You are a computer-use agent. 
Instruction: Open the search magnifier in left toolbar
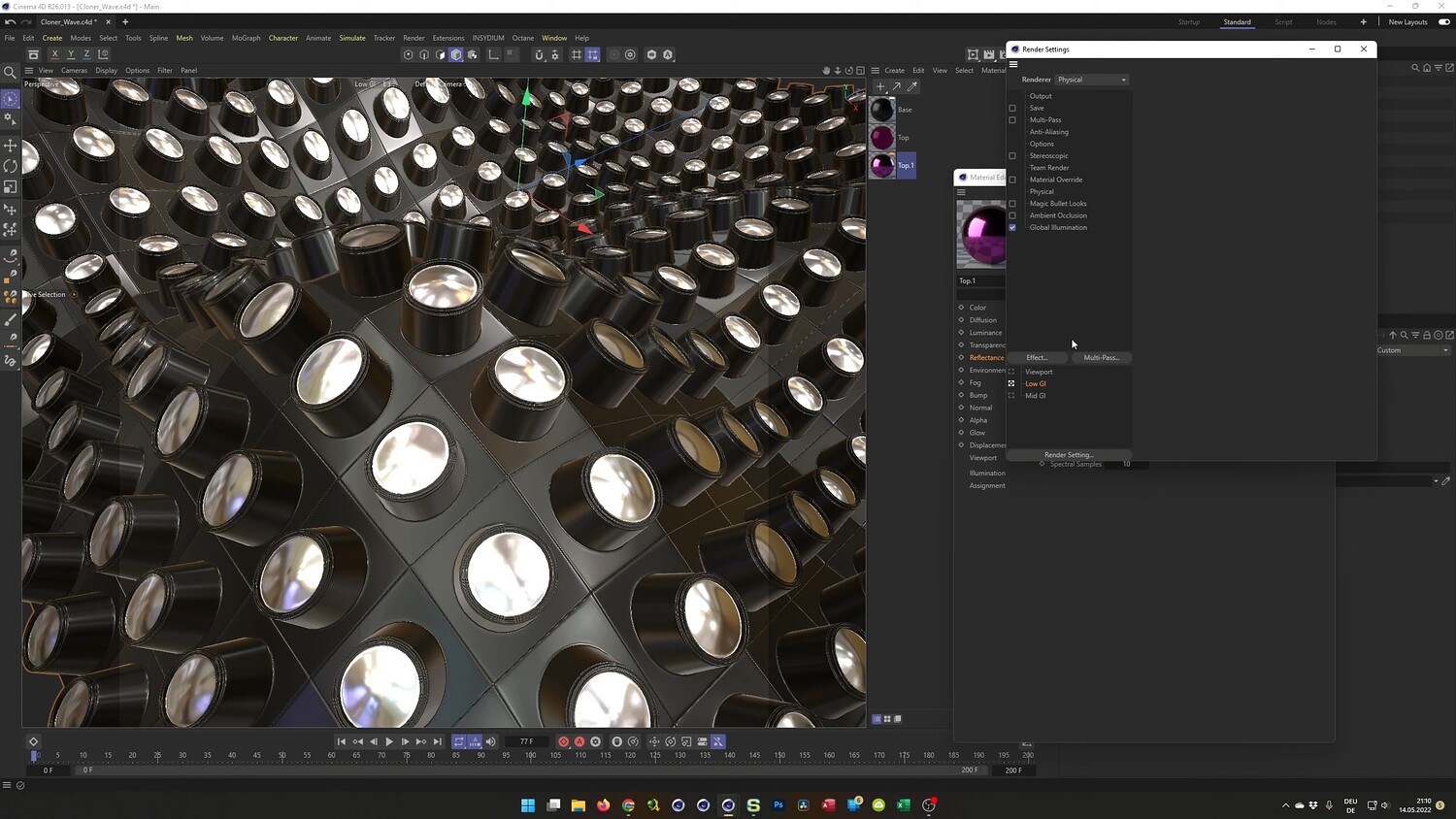coord(11,73)
